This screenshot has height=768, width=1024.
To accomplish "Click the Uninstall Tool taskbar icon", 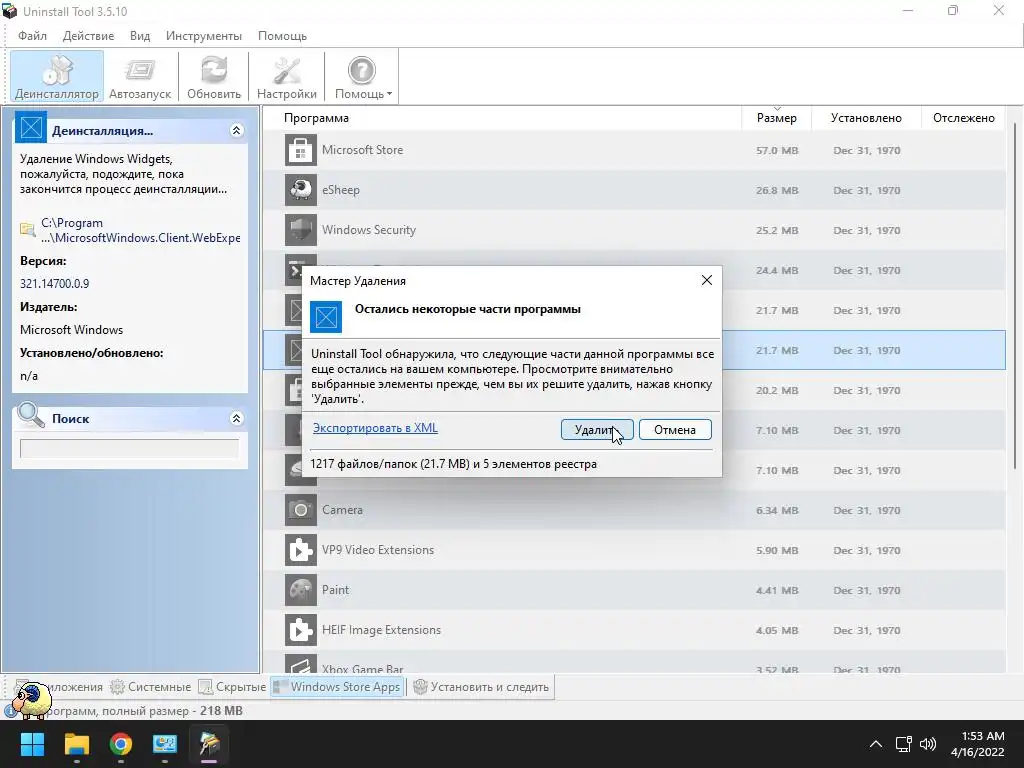I will click(x=210, y=744).
